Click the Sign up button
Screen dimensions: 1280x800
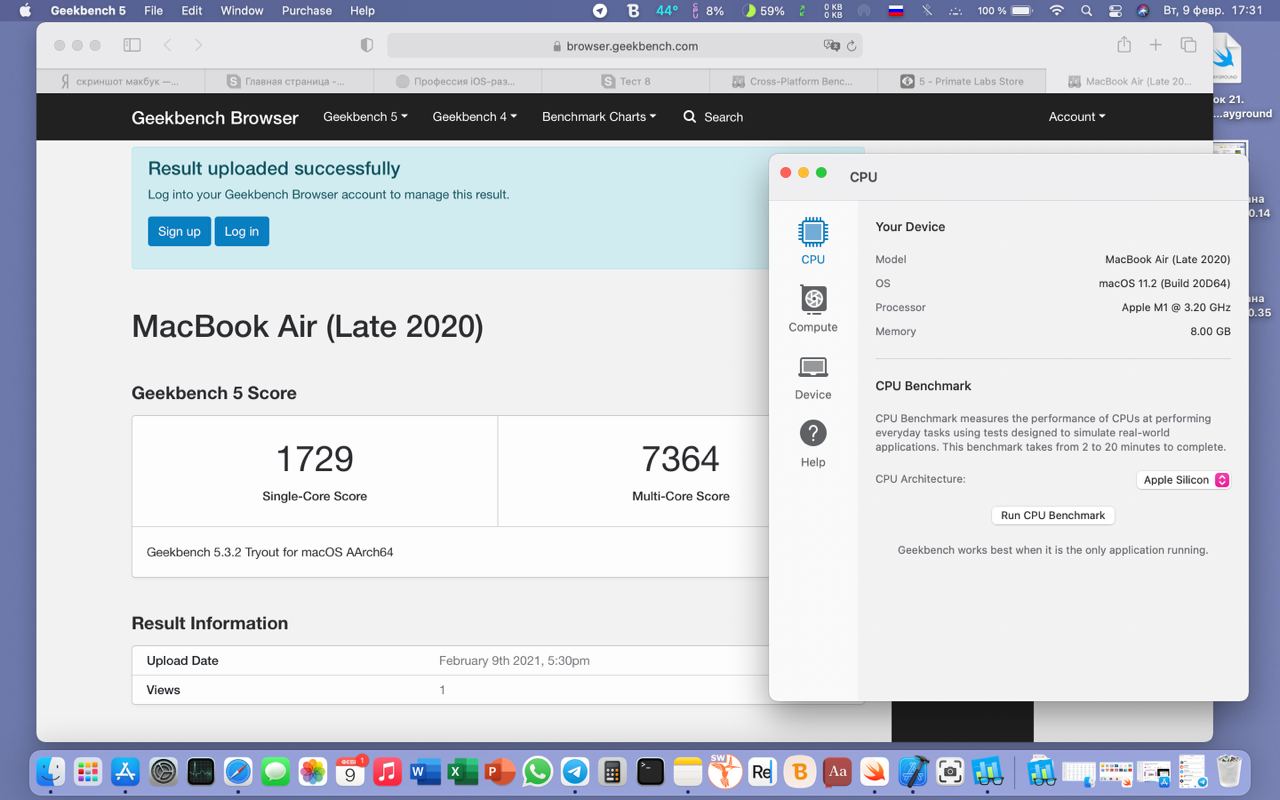(x=179, y=231)
